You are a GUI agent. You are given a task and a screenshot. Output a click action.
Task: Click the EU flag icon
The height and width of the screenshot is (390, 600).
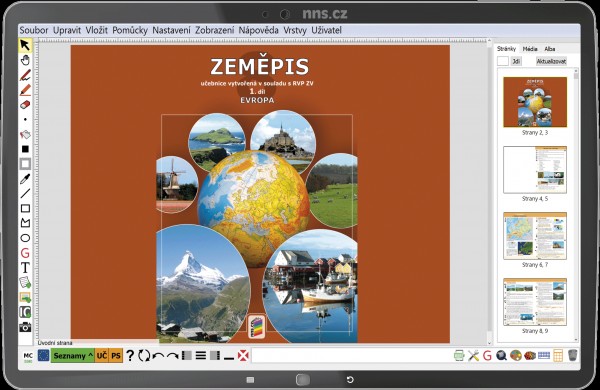pos(43,356)
